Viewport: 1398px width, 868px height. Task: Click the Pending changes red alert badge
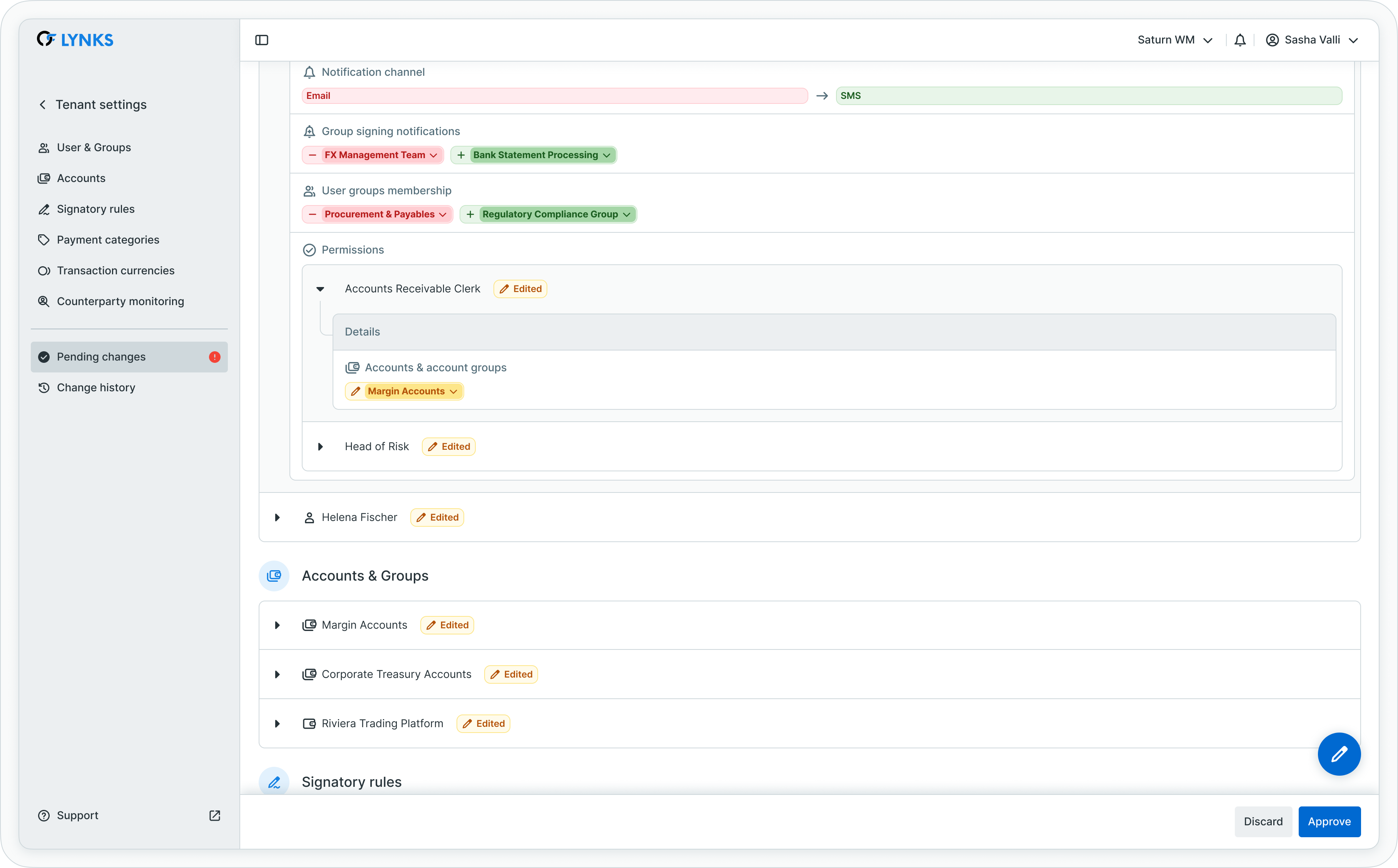(215, 357)
